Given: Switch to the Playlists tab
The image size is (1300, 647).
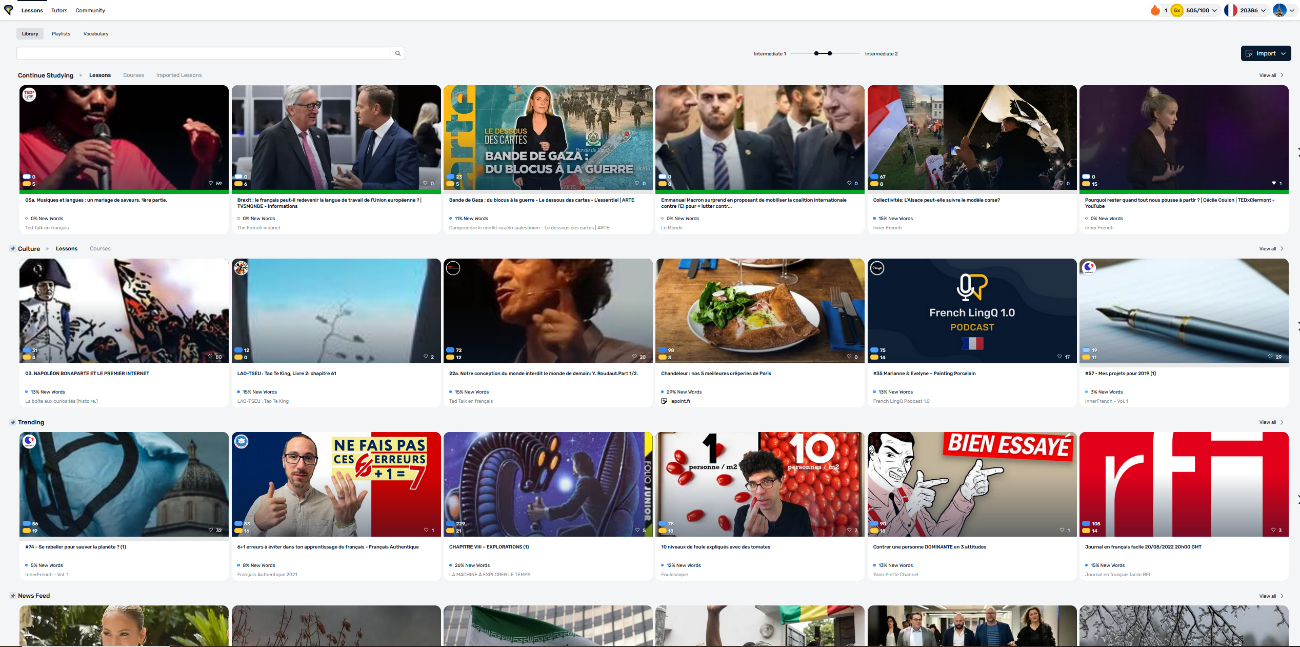Looking at the screenshot, I should [x=61, y=34].
